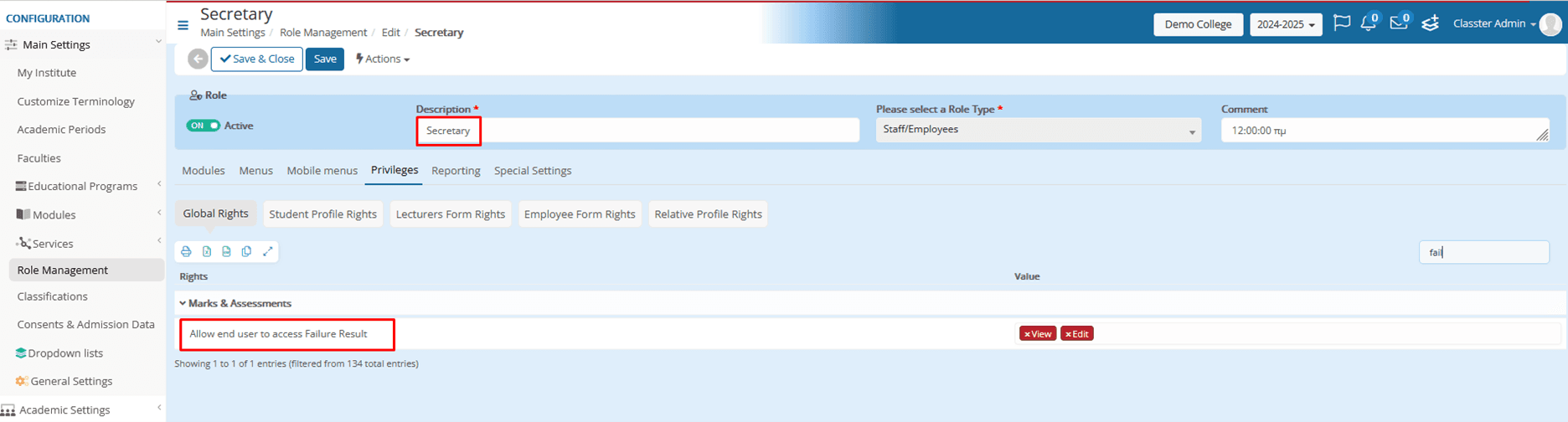Open Main Settings breadcrumb link

coord(233,33)
